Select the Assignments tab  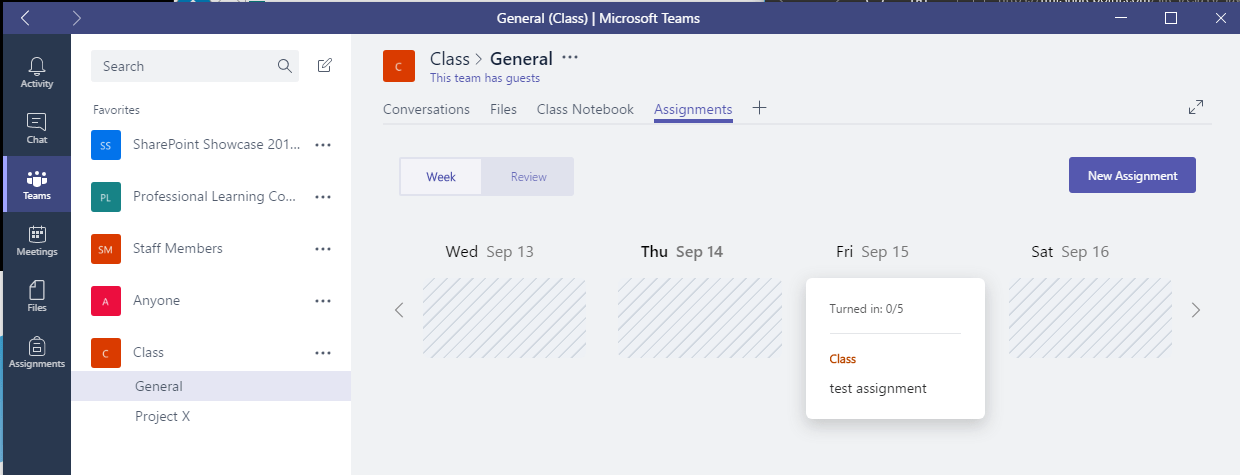click(x=693, y=109)
